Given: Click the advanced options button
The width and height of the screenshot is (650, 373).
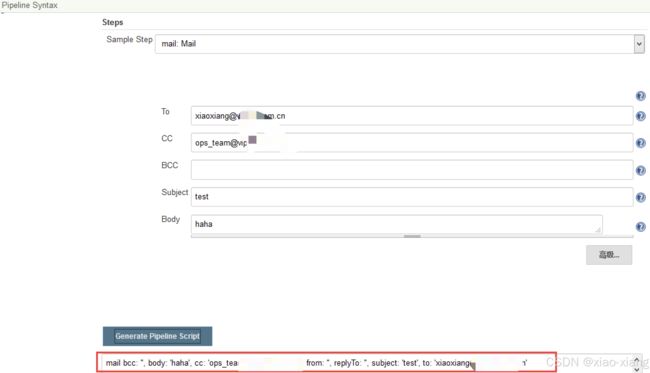Looking at the screenshot, I should coord(609,254).
